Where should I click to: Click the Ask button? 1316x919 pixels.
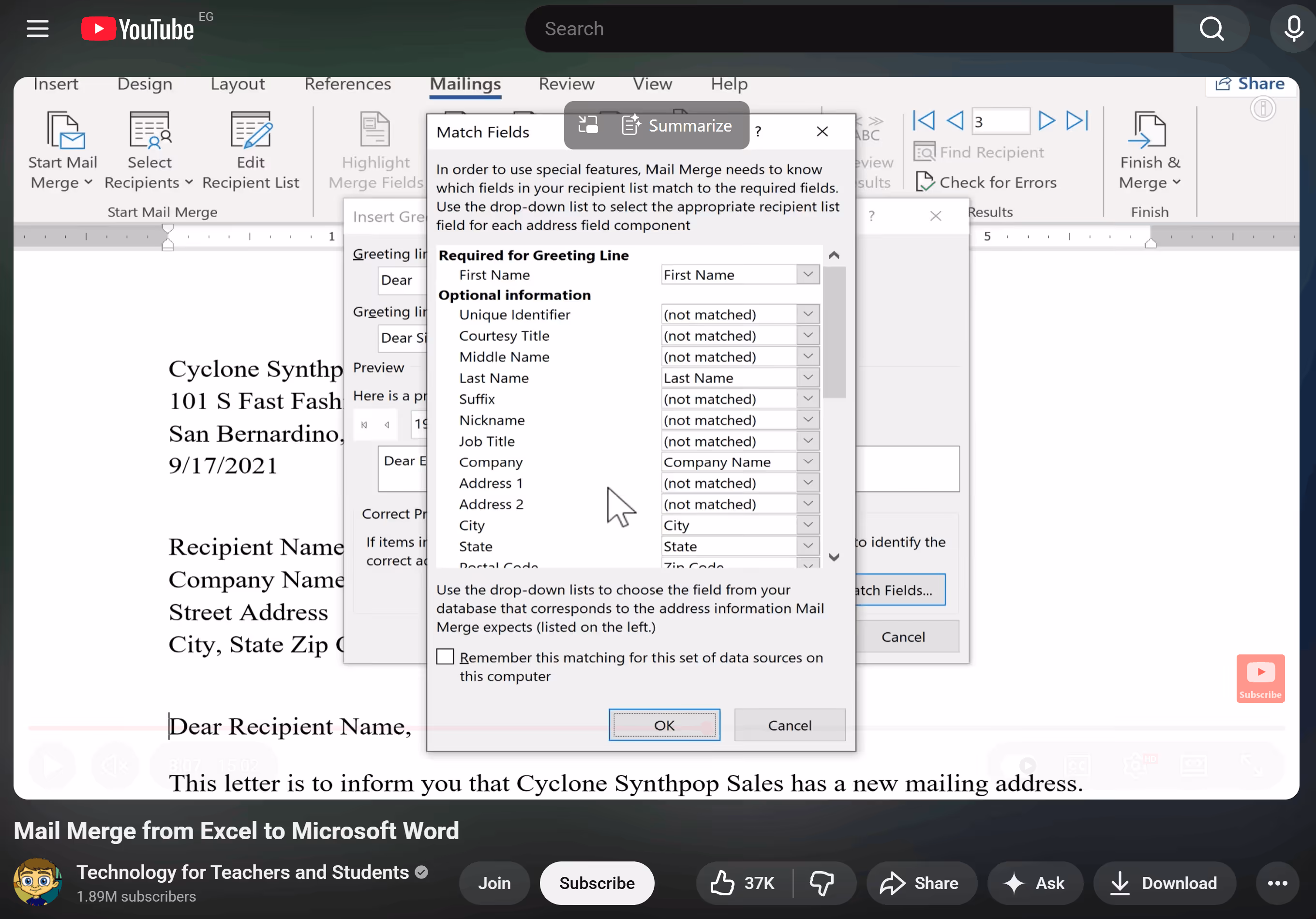[1034, 883]
